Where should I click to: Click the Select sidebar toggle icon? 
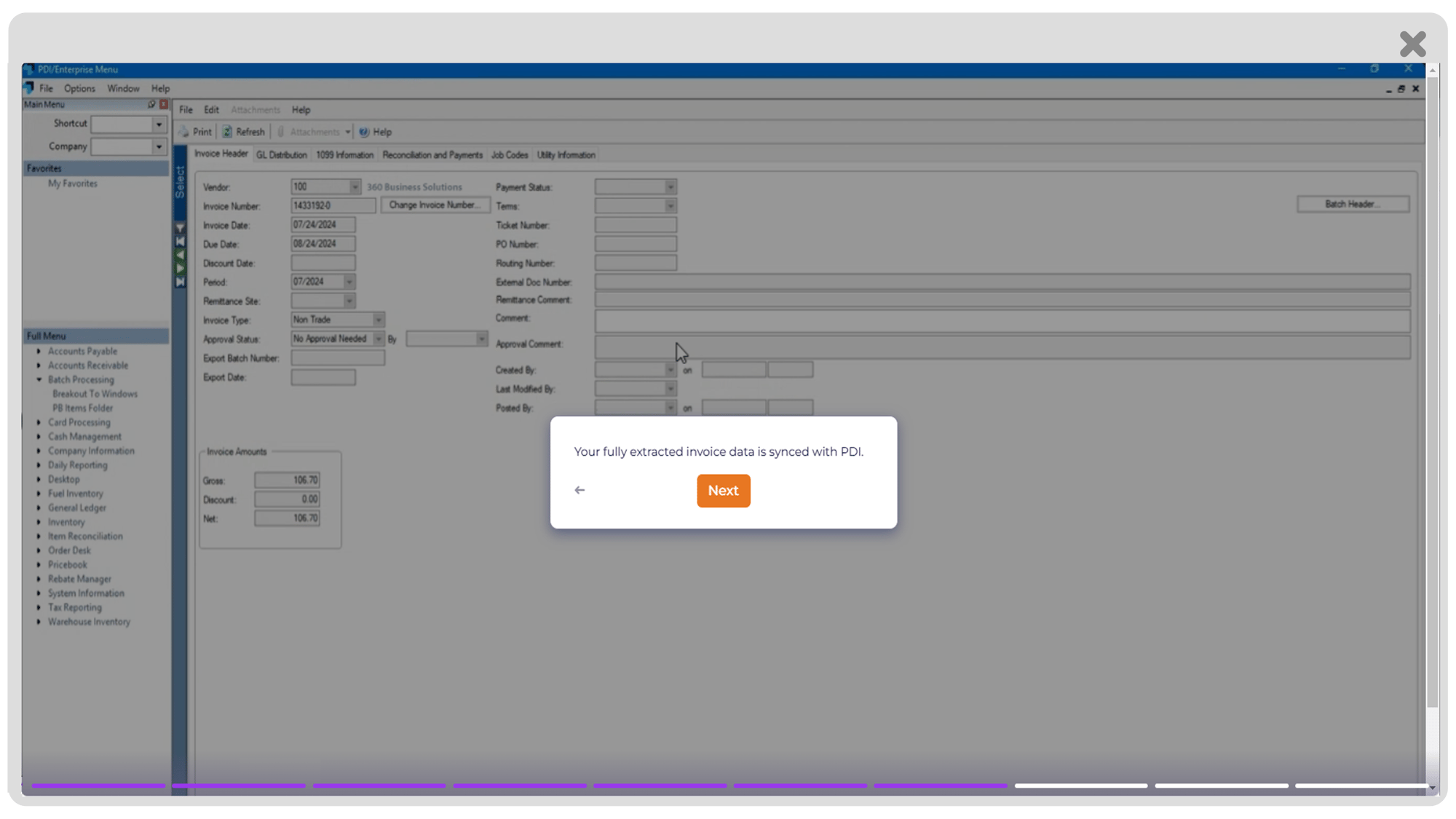[x=183, y=185]
